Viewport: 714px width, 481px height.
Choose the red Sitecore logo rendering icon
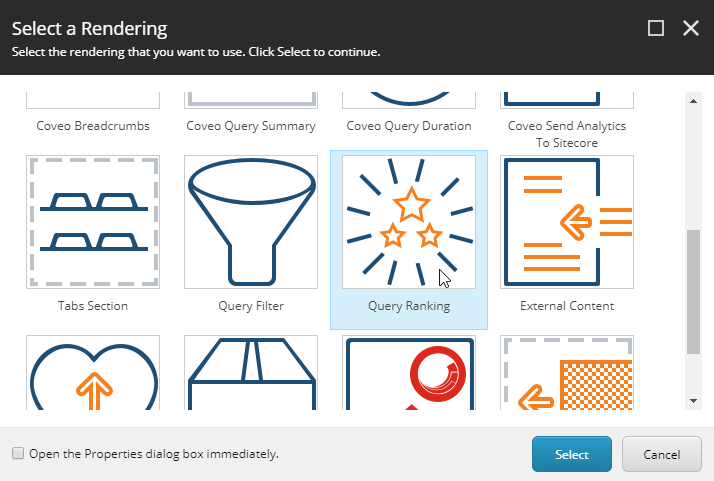[x=409, y=373]
